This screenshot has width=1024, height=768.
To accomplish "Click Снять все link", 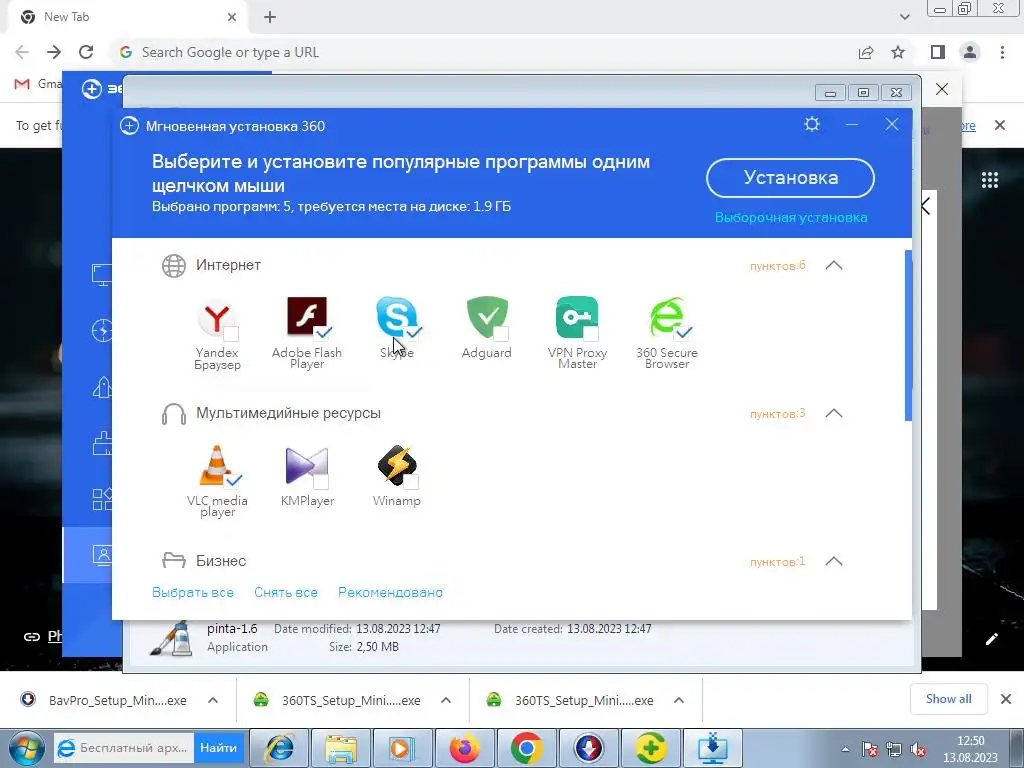I will point(285,592).
